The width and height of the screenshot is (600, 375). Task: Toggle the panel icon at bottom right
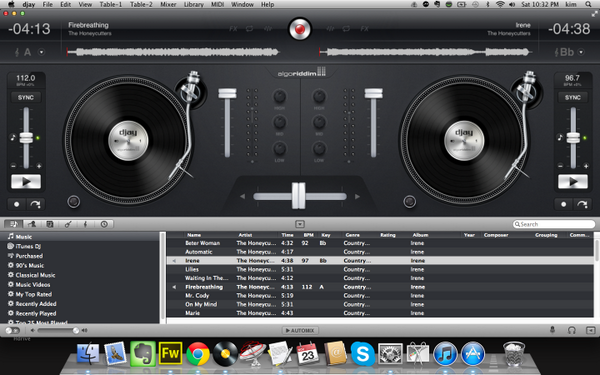click(590, 330)
